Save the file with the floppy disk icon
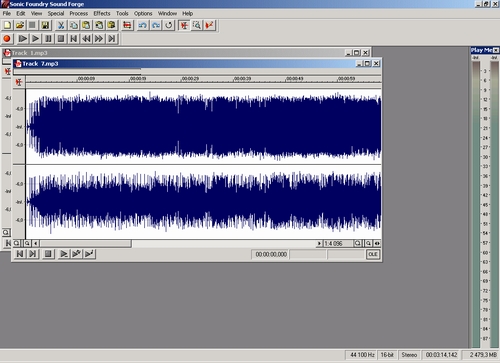This screenshot has width=500, height=363. point(45,25)
